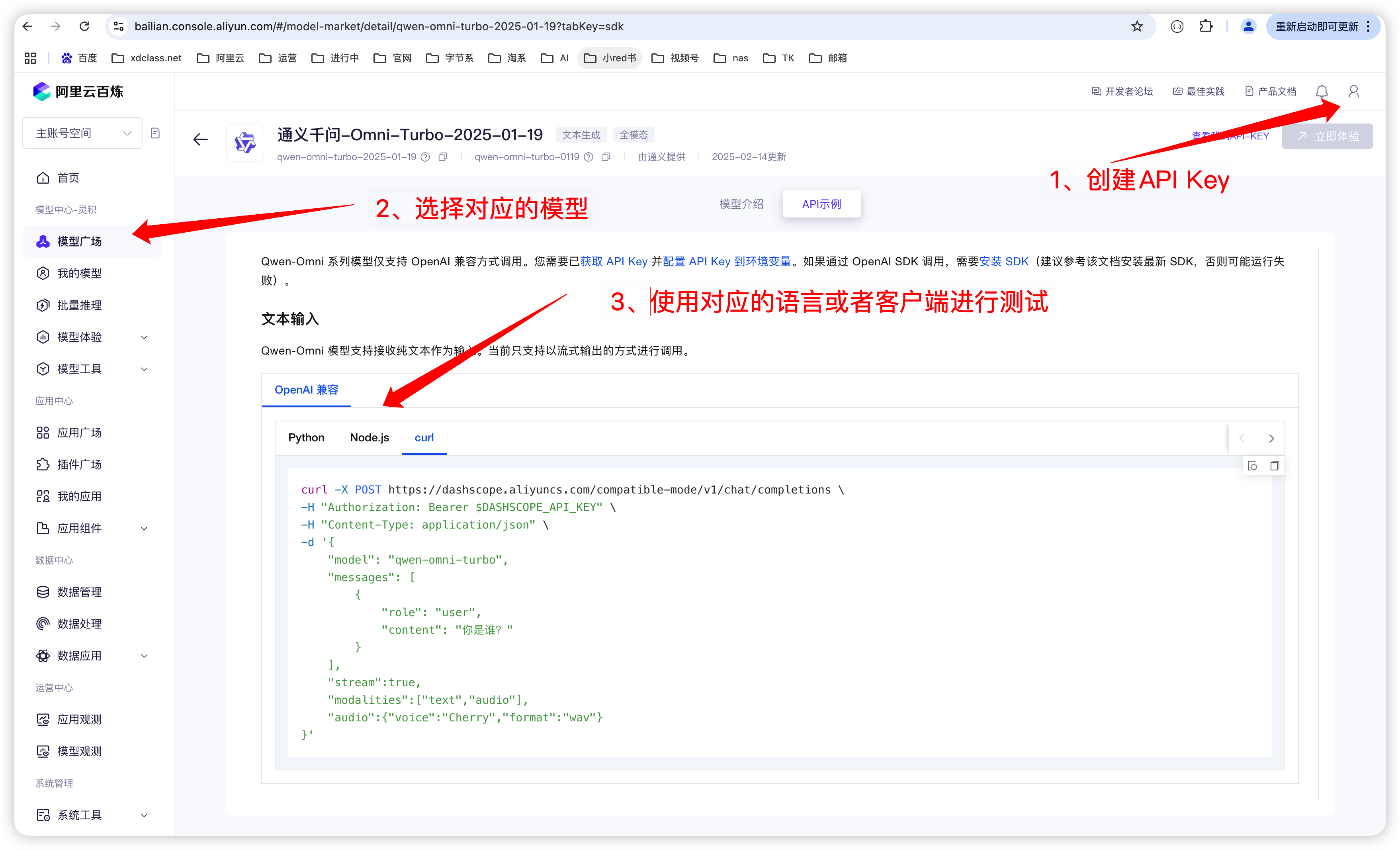Click the notification bell icon
The image size is (1400, 850).
(1322, 92)
